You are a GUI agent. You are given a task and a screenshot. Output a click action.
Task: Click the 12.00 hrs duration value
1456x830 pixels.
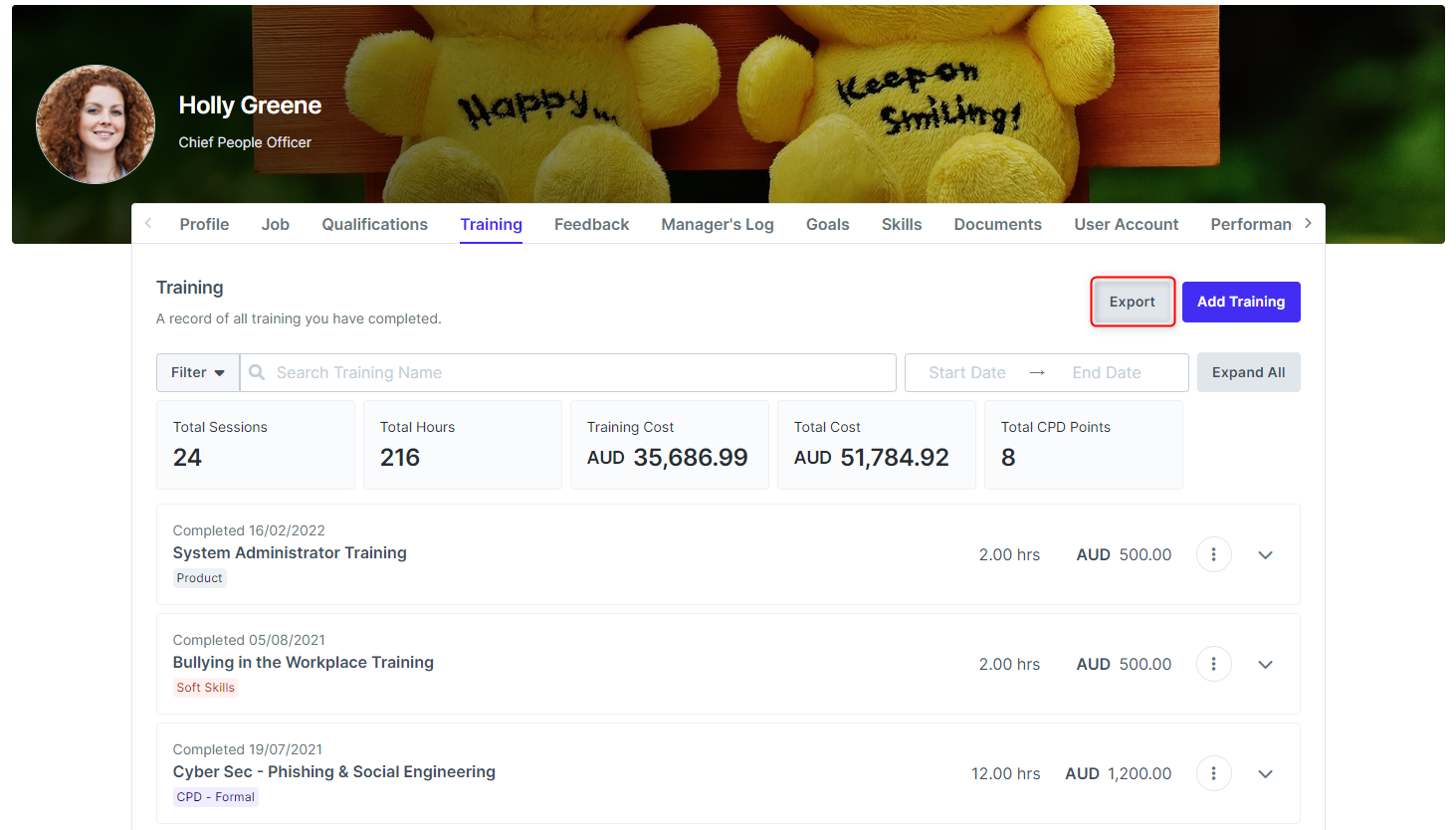click(x=1006, y=773)
